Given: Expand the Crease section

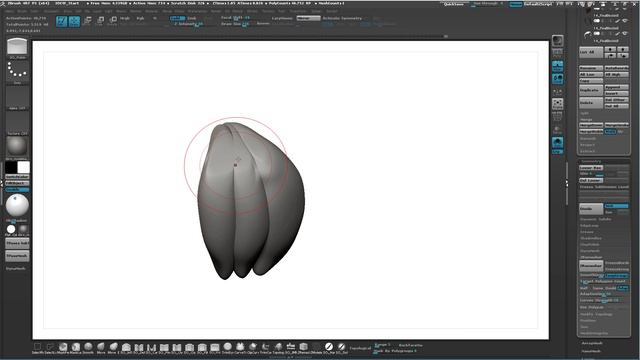Looking at the screenshot, I should click(587, 232).
